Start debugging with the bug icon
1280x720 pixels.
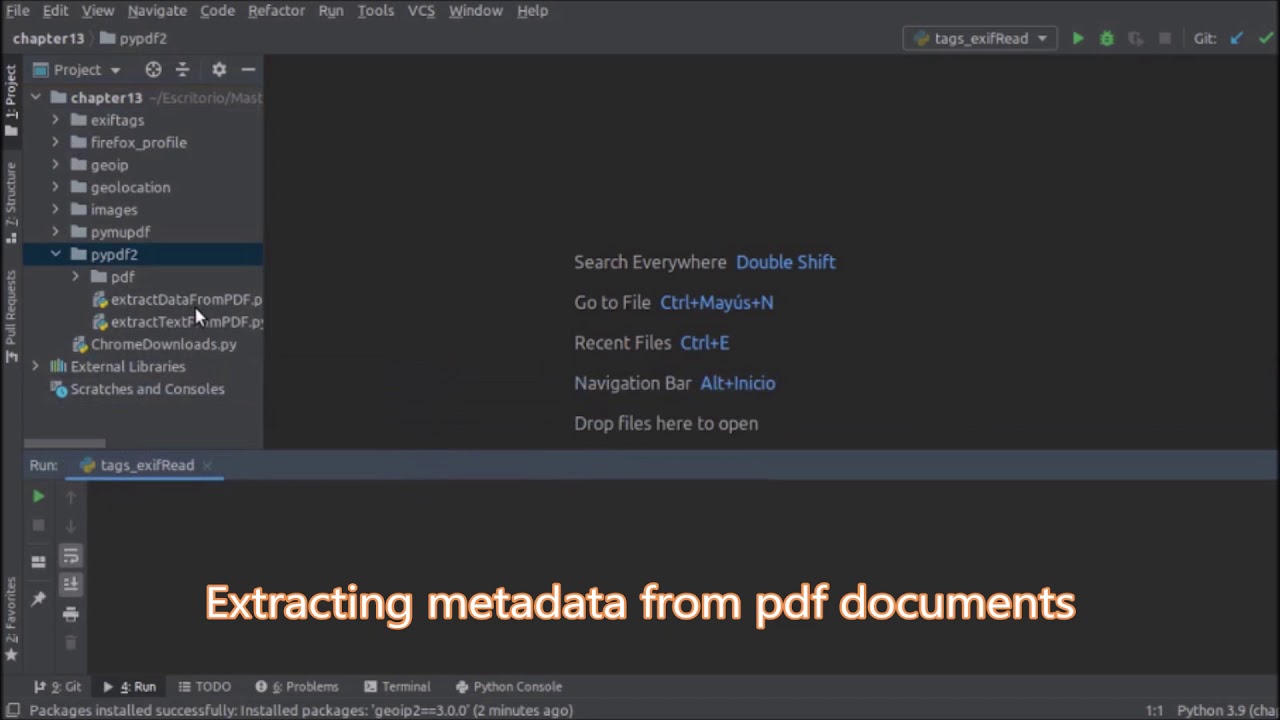1107,38
